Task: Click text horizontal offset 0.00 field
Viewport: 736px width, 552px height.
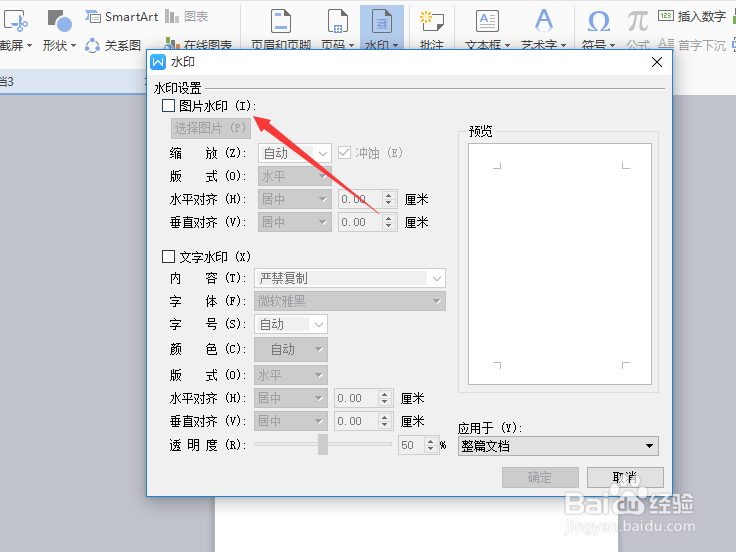Action: (364, 398)
